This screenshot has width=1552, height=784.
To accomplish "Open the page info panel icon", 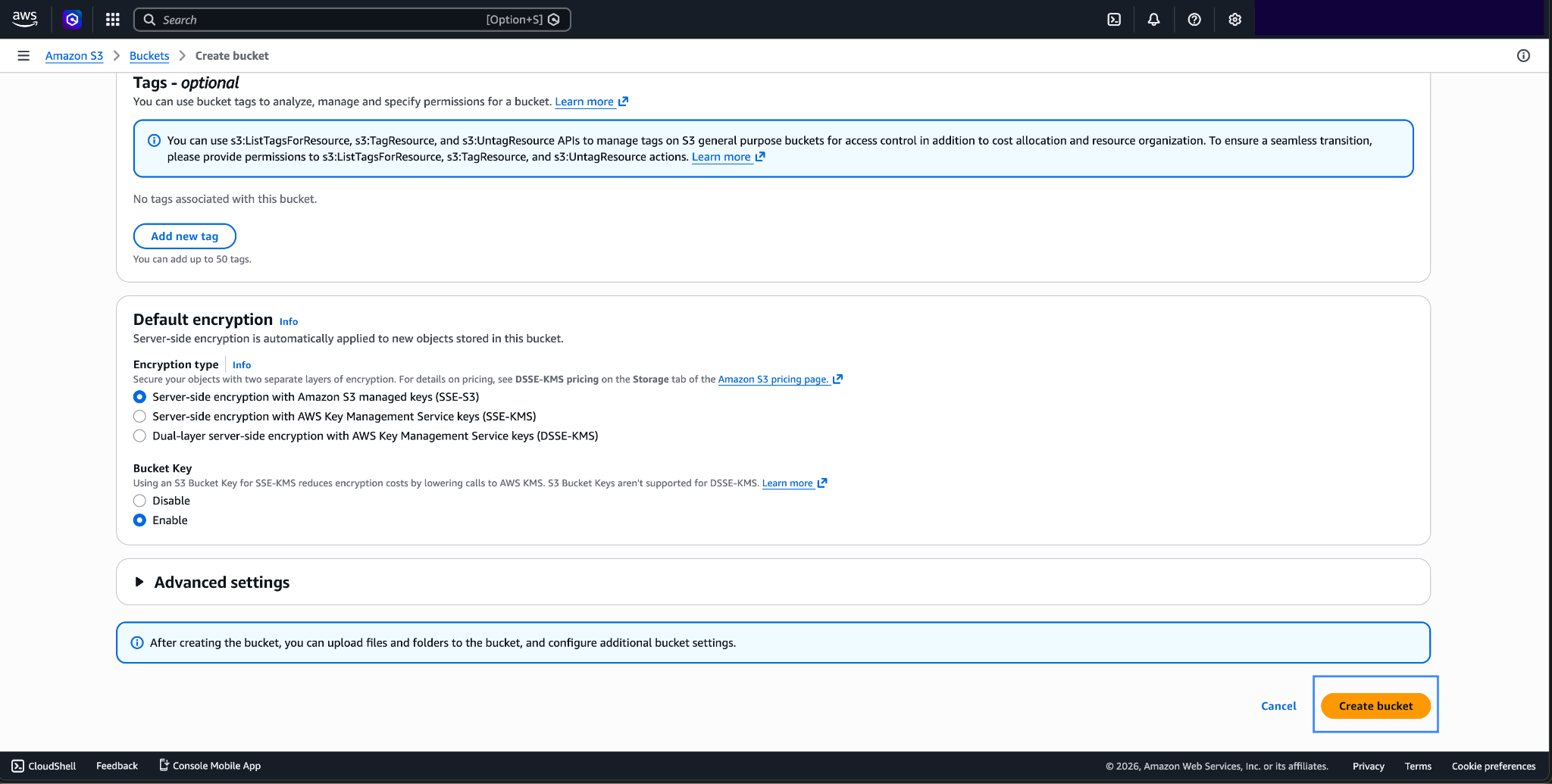I will coord(1523,55).
